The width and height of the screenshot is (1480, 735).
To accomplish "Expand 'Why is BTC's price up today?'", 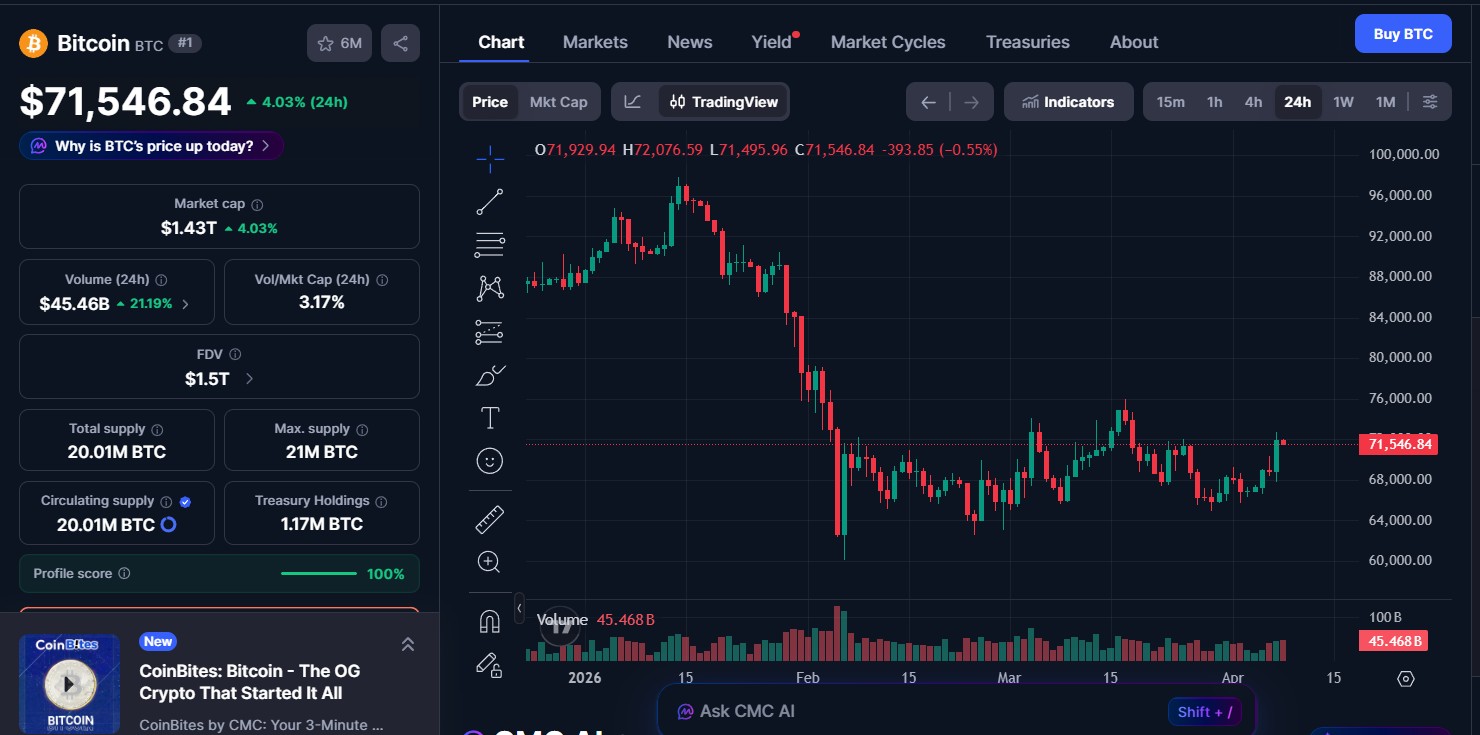I will (151, 145).
